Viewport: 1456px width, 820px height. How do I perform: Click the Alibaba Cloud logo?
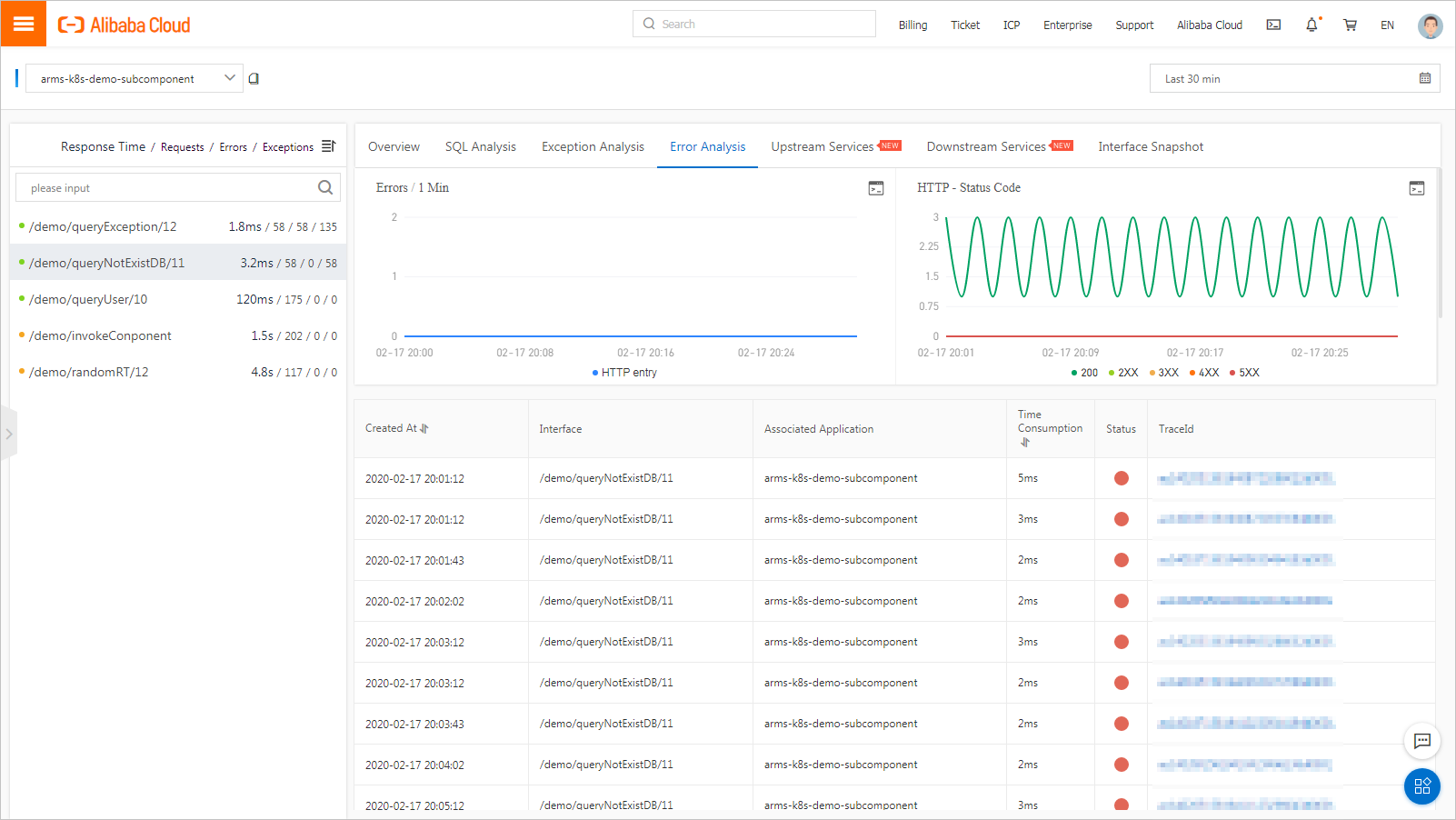[x=125, y=25]
